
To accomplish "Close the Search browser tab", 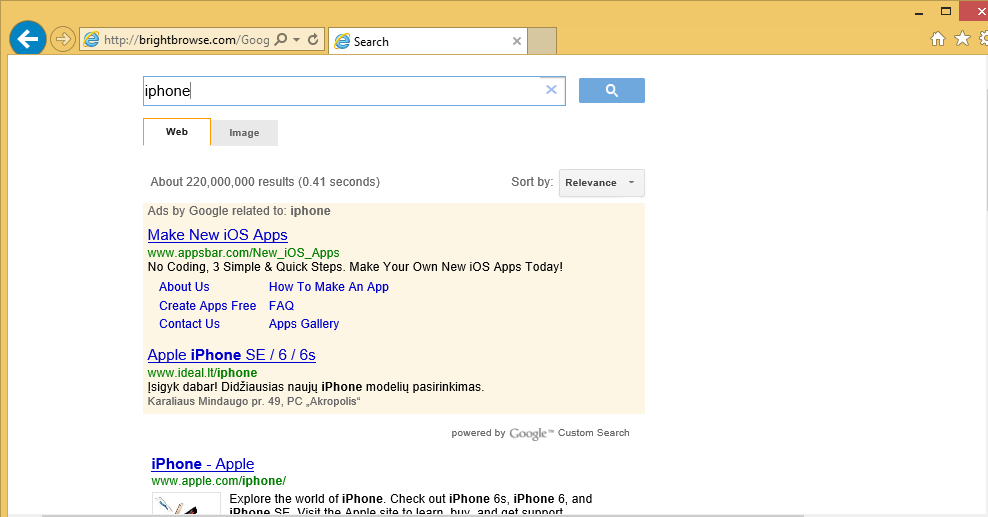I will pos(517,41).
